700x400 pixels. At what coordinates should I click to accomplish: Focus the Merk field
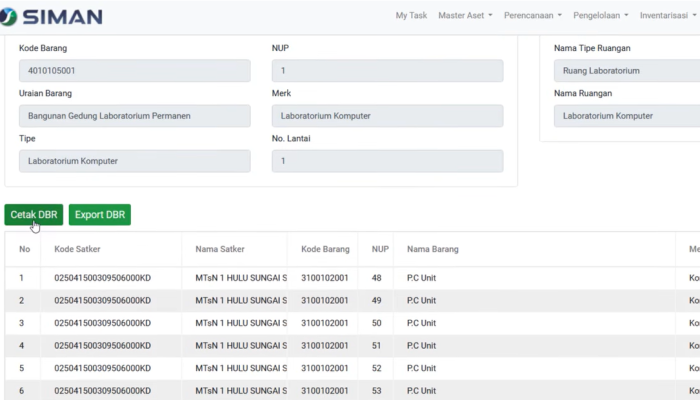click(x=388, y=116)
